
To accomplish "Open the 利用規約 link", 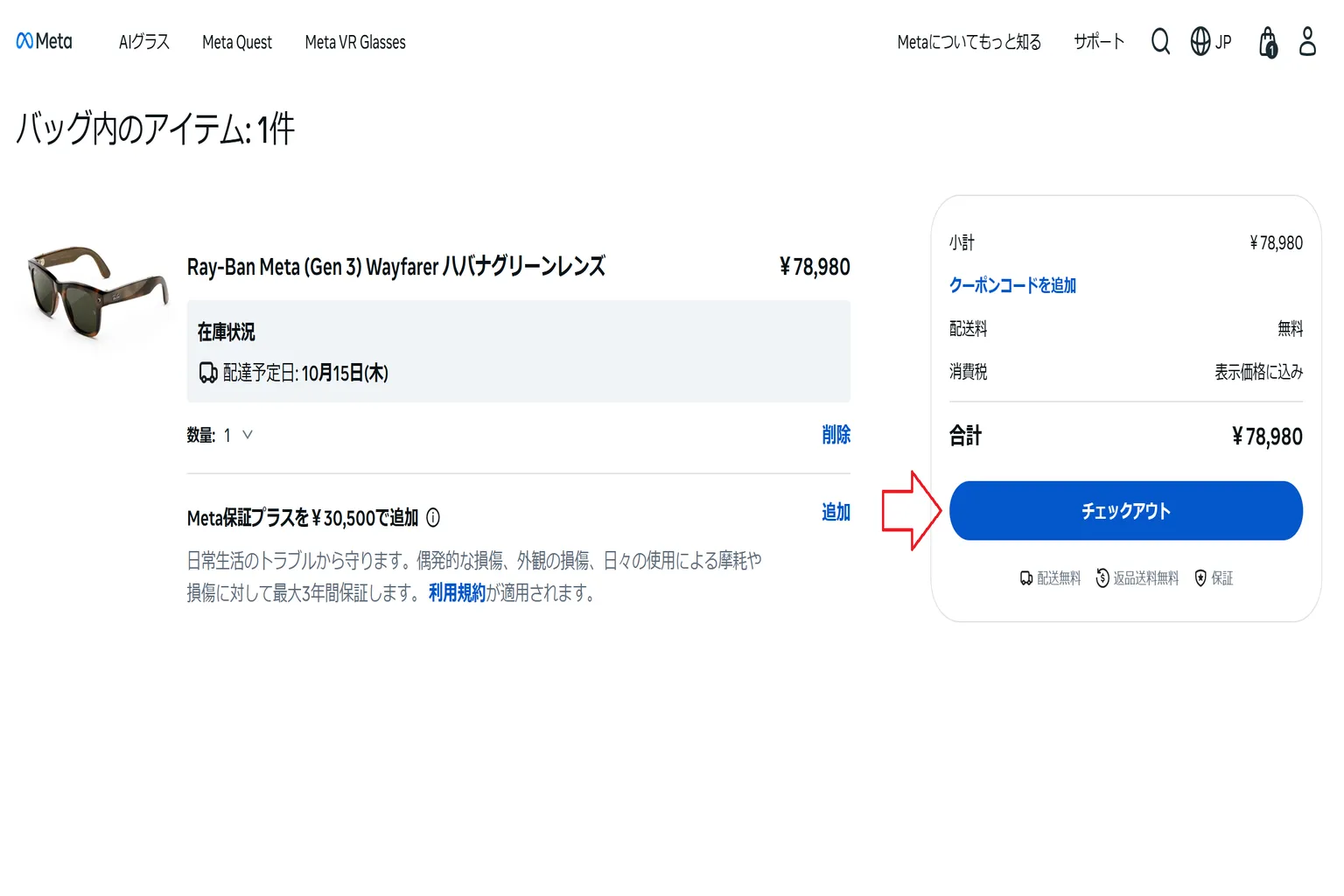I will [457, 593].
